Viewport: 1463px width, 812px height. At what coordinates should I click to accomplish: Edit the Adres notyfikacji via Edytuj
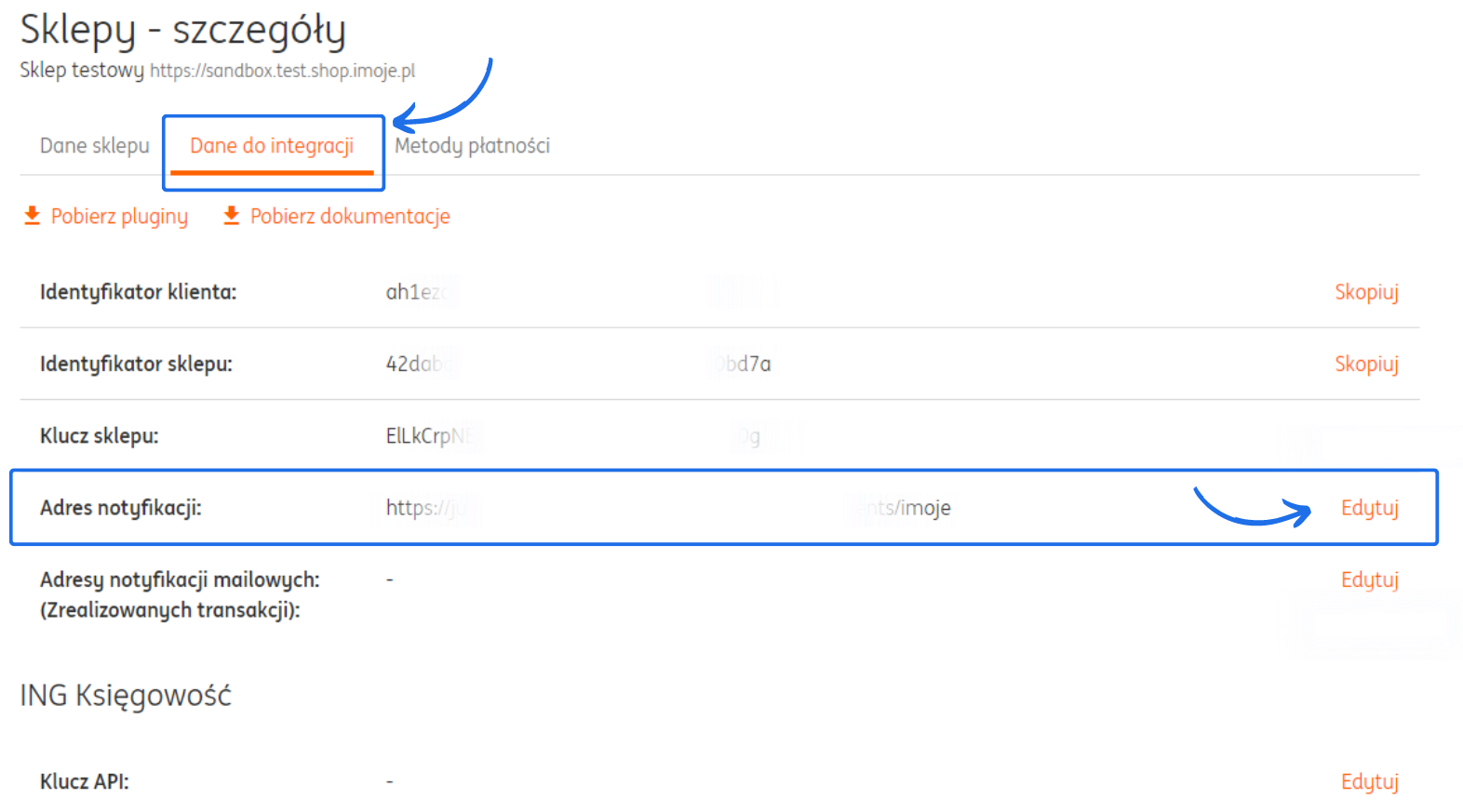tap(1369, 508)
